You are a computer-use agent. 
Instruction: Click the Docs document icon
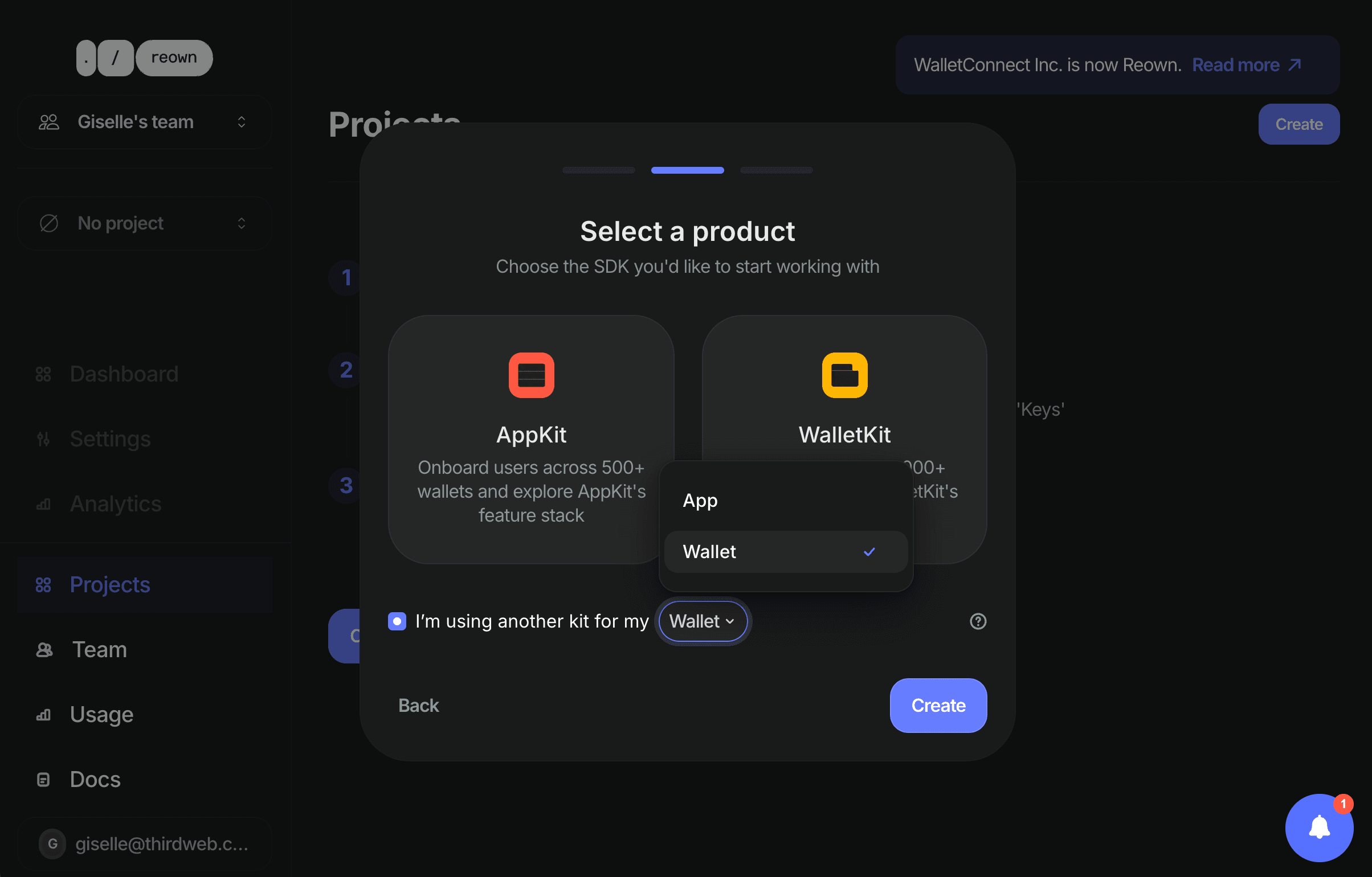point(44,780)
